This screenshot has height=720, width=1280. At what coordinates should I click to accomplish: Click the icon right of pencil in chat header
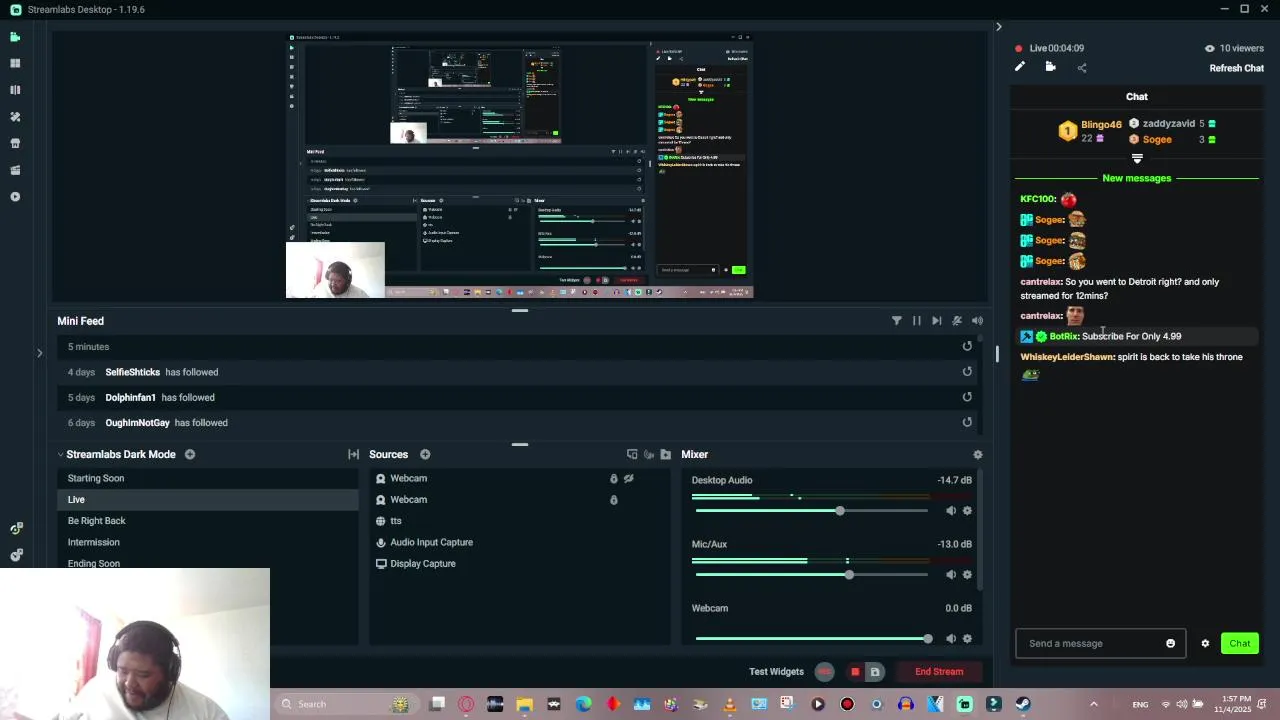tap(1050, 67)
